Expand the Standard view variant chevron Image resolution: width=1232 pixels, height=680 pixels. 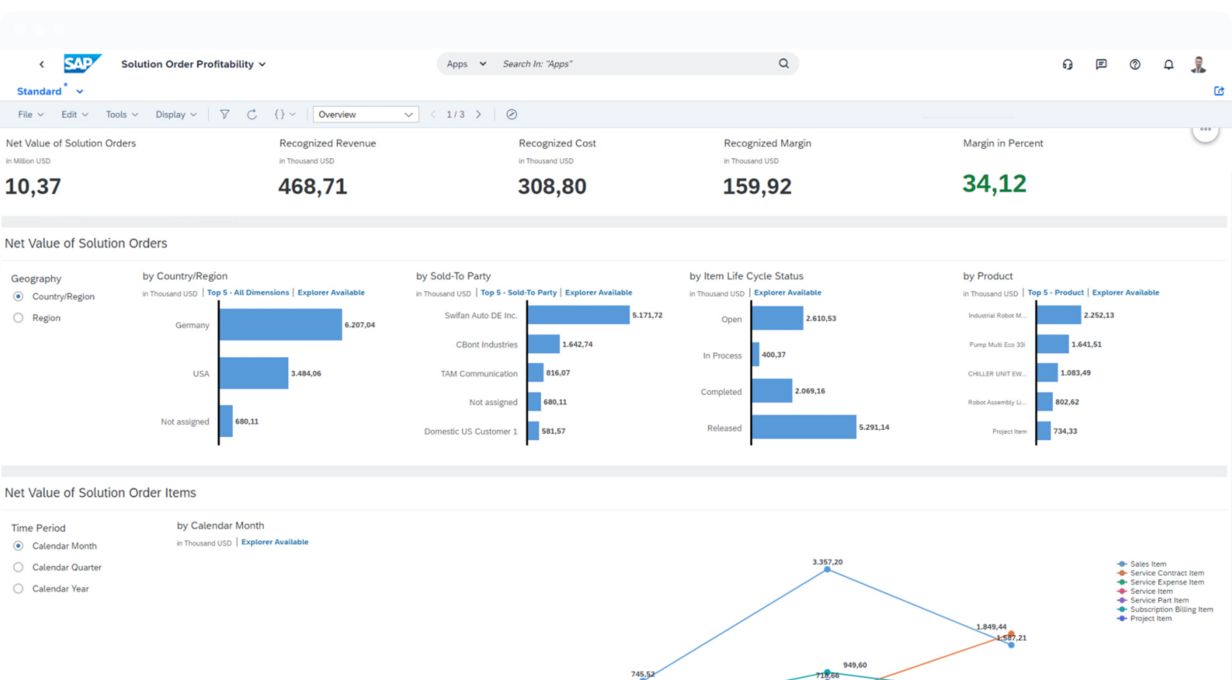click(80, 92)
